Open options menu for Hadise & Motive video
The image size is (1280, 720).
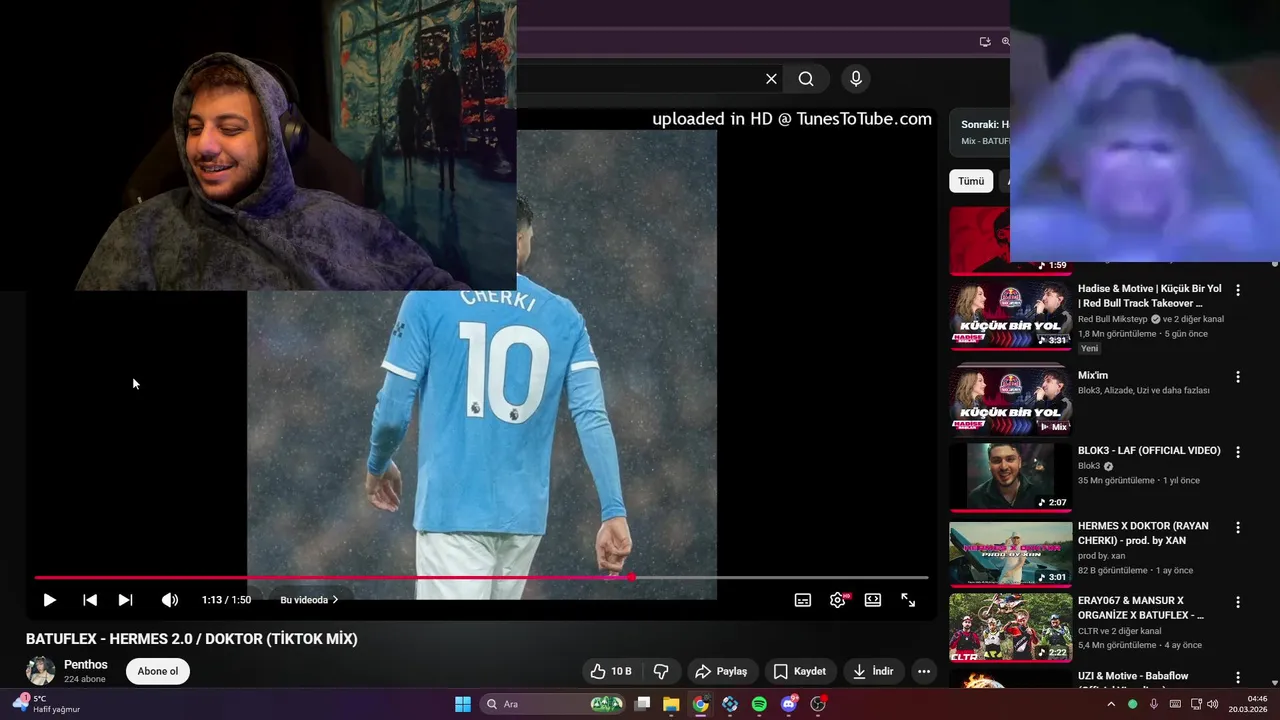click(x=1238, y=290)
